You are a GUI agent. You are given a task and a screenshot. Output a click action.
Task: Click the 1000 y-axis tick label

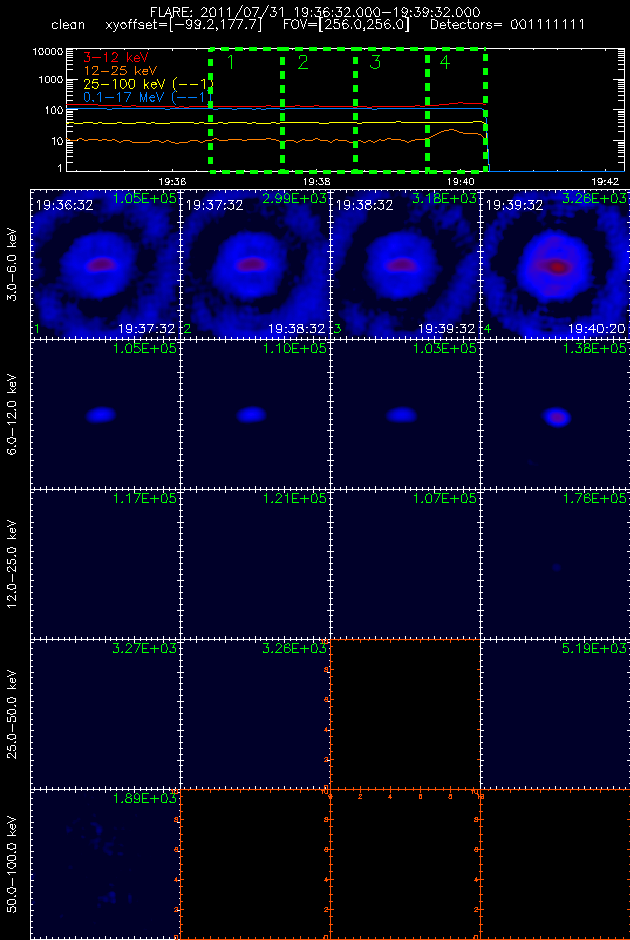(52, 80)
